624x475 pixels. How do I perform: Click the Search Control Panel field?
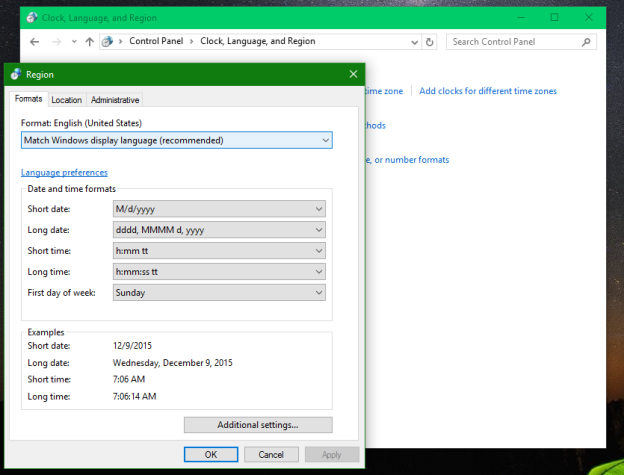[510, 42]
